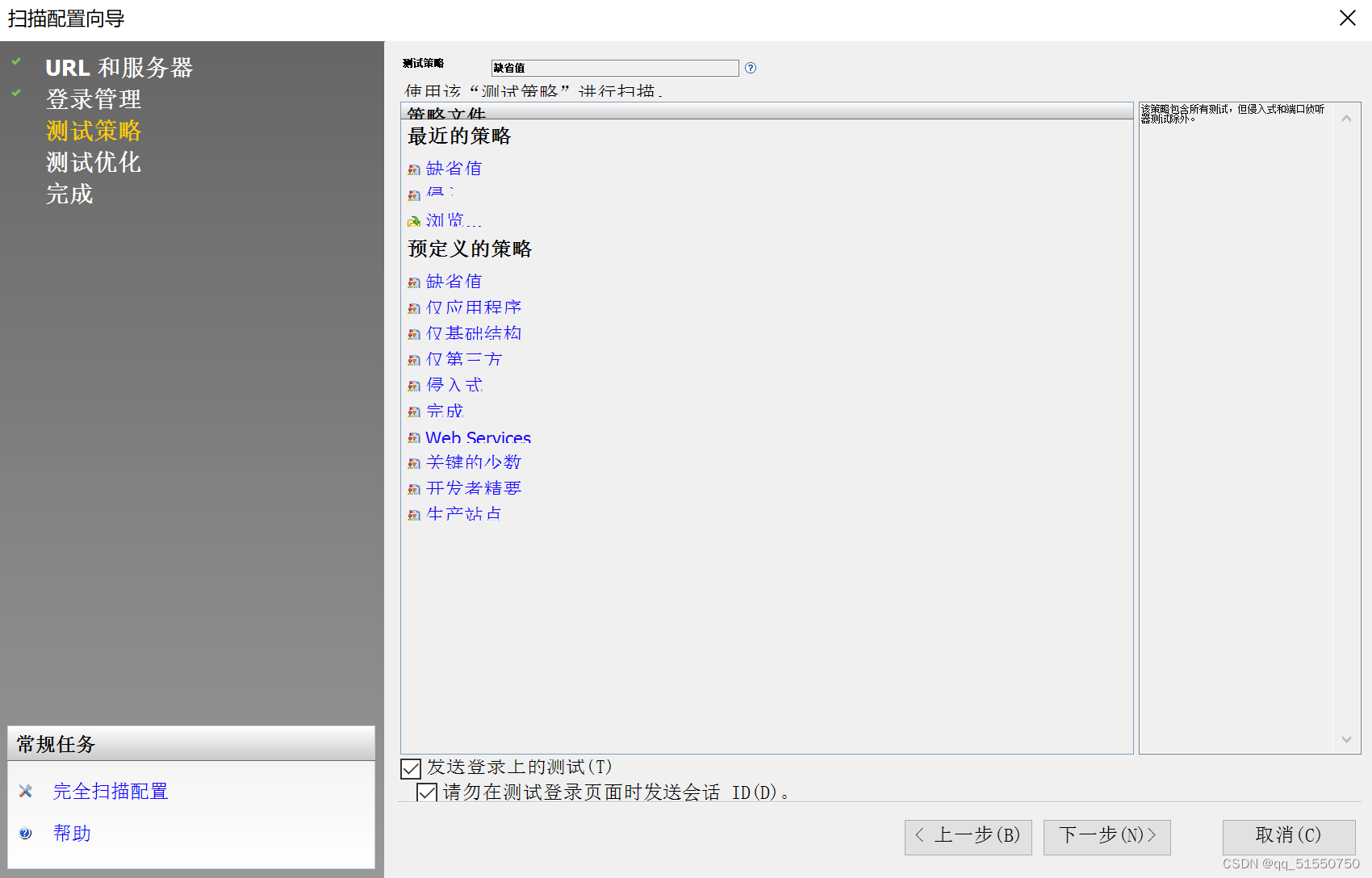Open the URL 和服务器 wizard step
1372x878 pixels.
pos(119,68)
